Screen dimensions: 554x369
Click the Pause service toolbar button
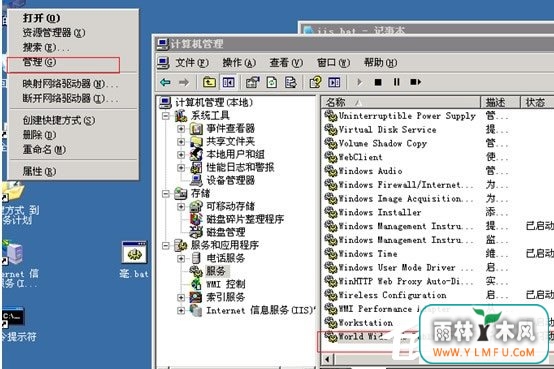pyautogui.click(x=397, y=82)
